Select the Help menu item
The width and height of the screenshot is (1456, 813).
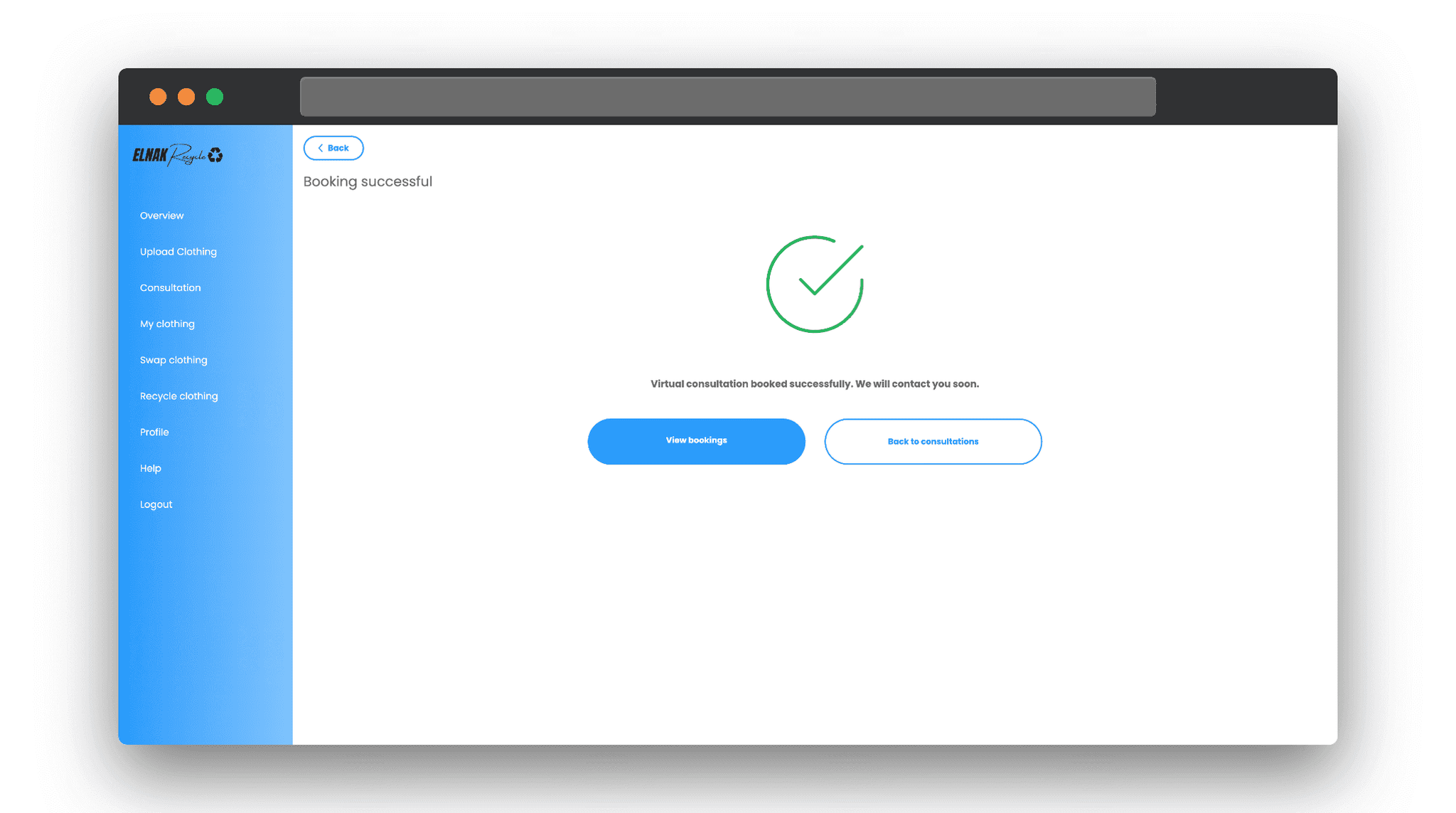[x=150, y=468]
